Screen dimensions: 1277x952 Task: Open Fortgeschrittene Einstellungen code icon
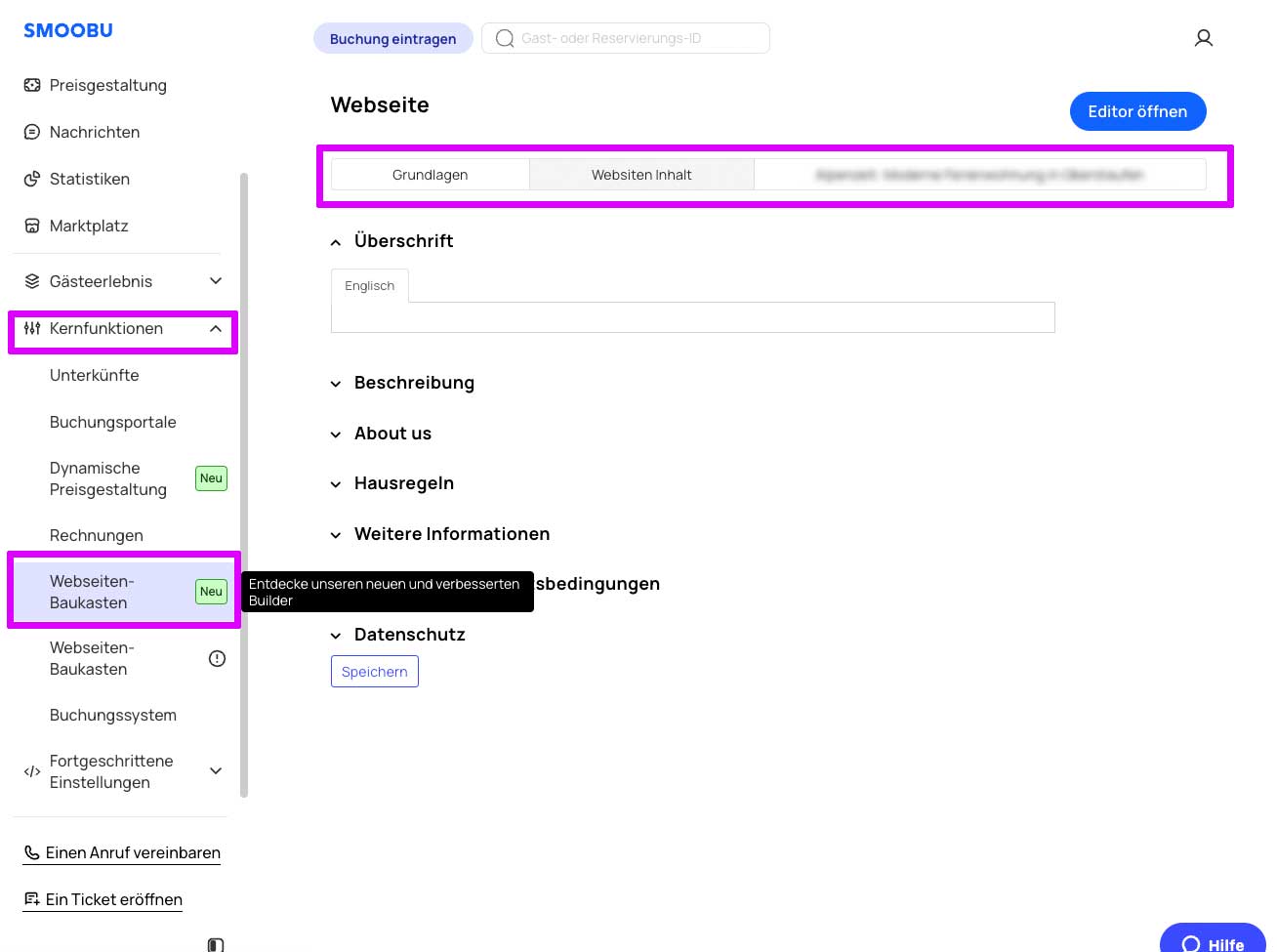[x=31, y=771]
